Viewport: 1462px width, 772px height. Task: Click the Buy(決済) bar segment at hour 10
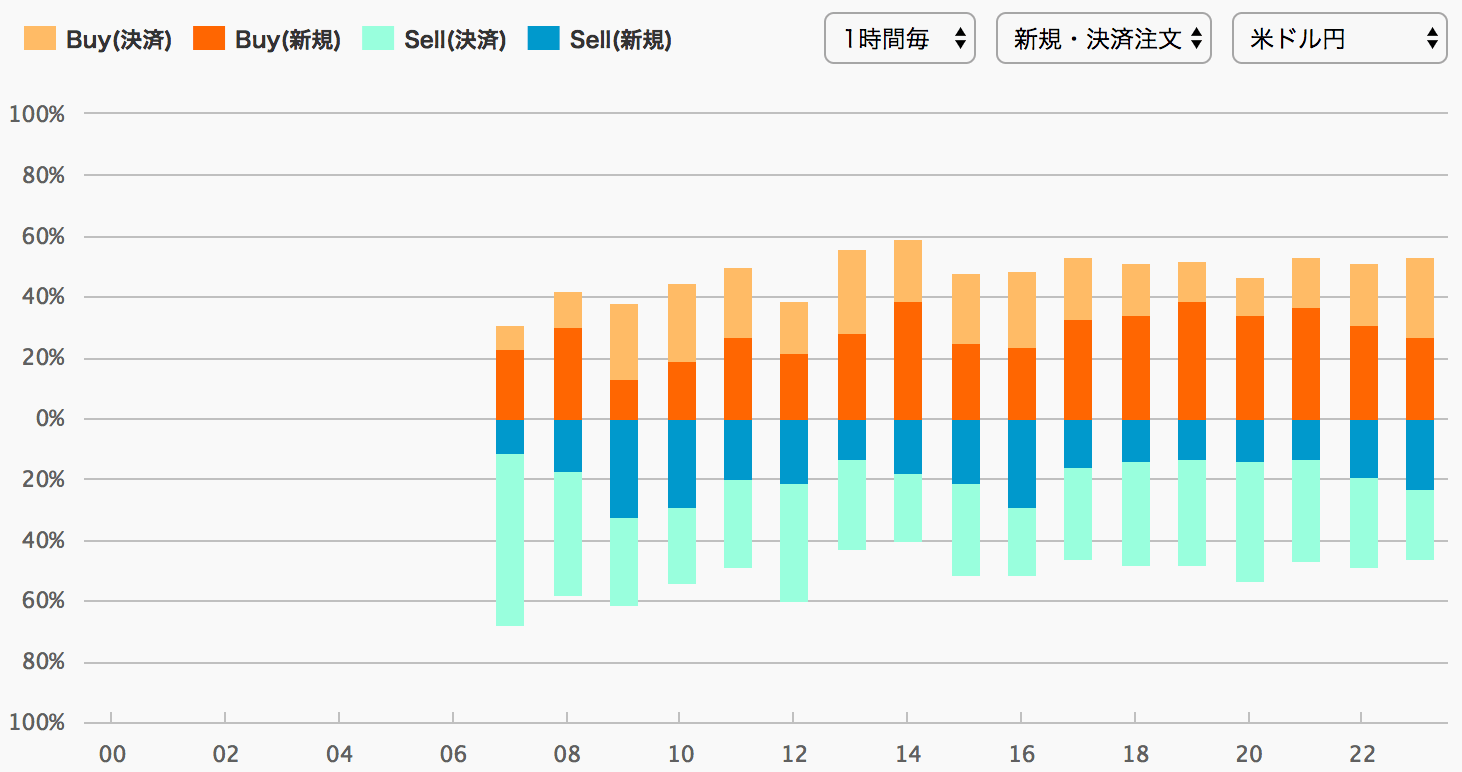pyautogui.click(x=682, y=323)
